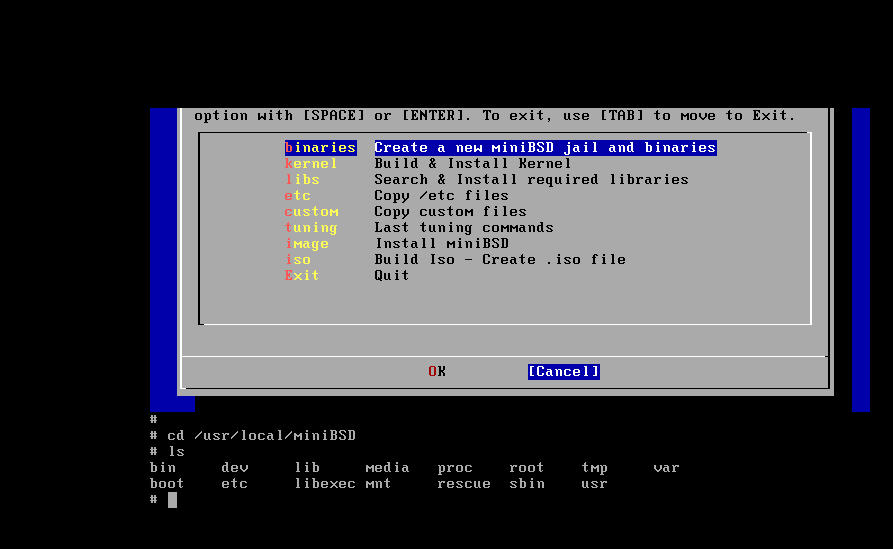
Task: Choose the tuning menu entry
Action: (x=311, y=228)
